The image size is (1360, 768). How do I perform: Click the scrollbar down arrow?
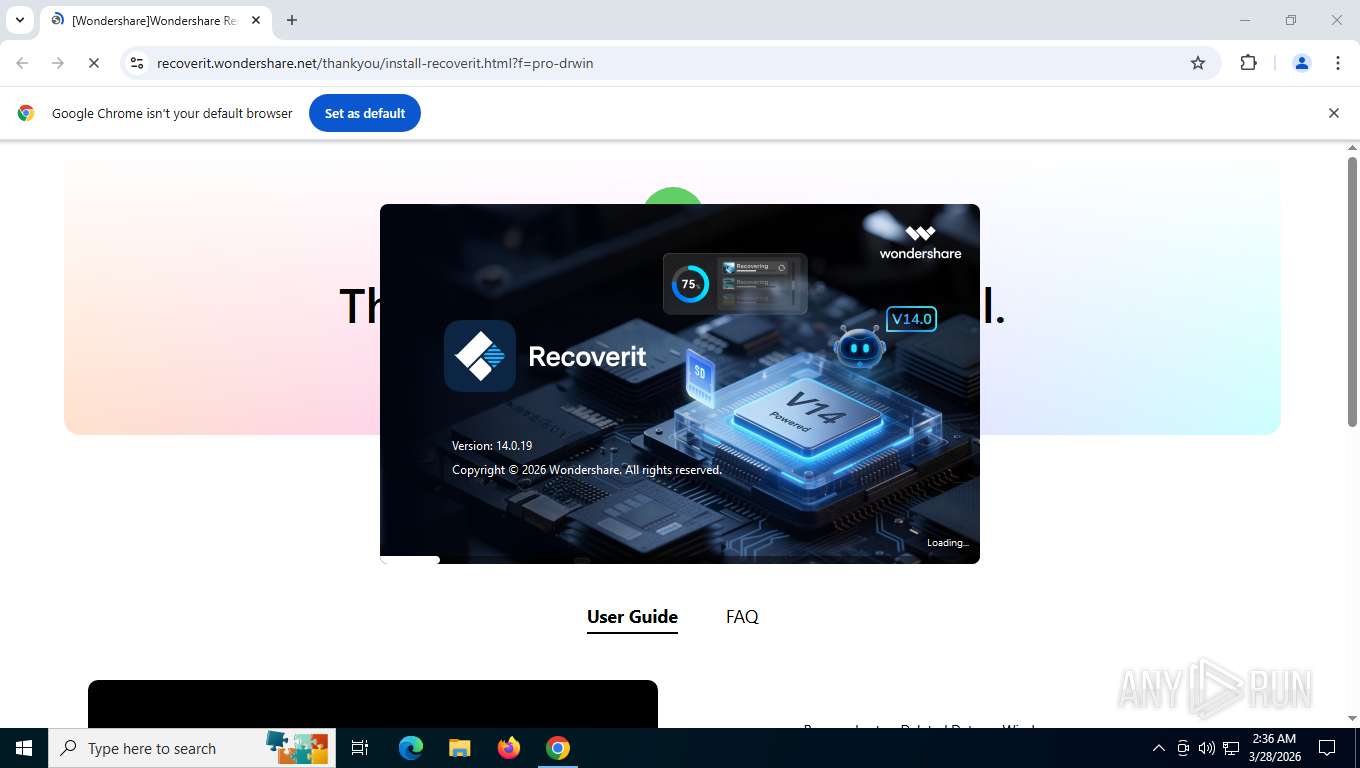pyautogui.click(x=1352, y=718)
